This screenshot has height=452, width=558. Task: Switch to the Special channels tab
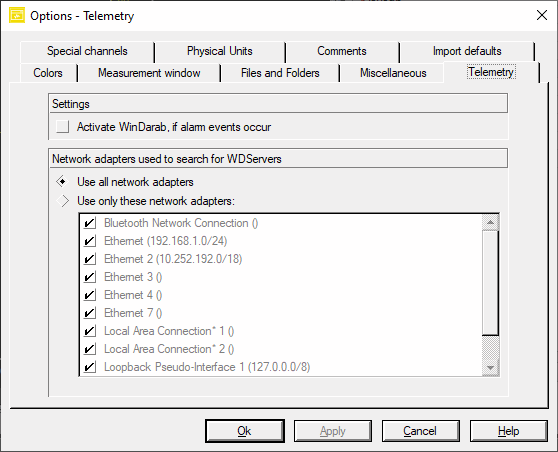(x=87, y=51)
